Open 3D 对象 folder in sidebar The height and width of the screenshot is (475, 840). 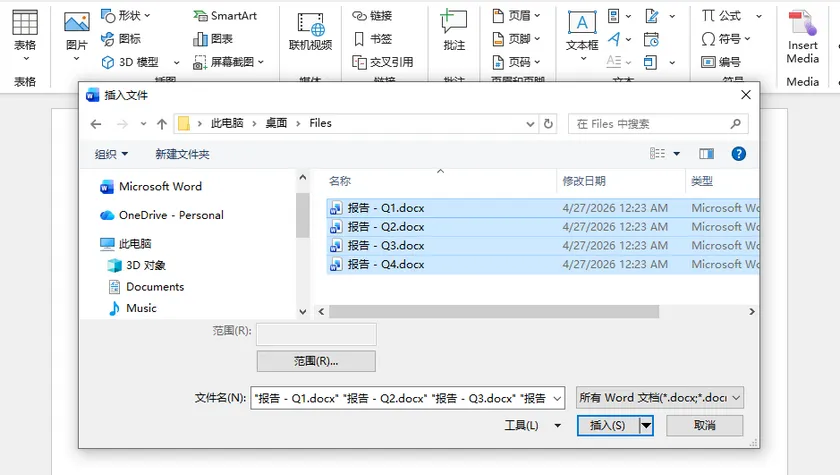point(137,265)
